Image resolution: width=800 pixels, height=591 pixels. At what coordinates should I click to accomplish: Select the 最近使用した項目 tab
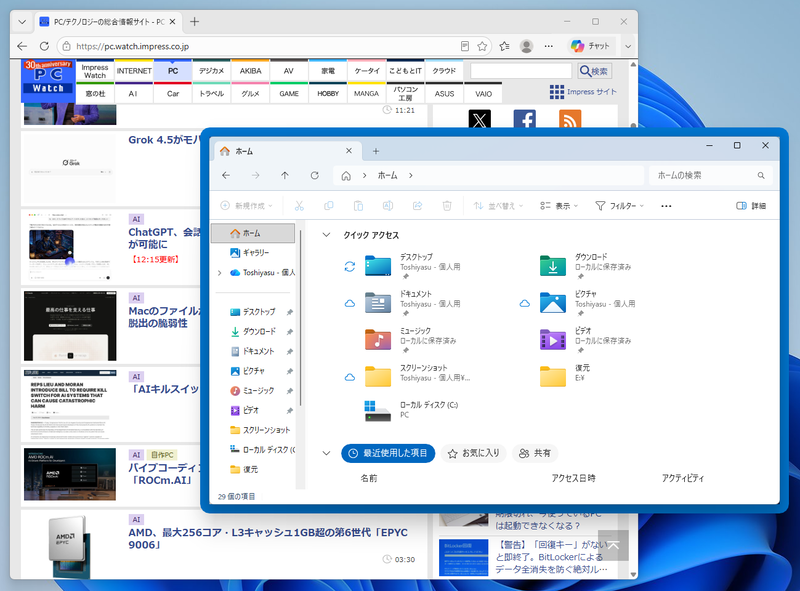tap(388, 453)
